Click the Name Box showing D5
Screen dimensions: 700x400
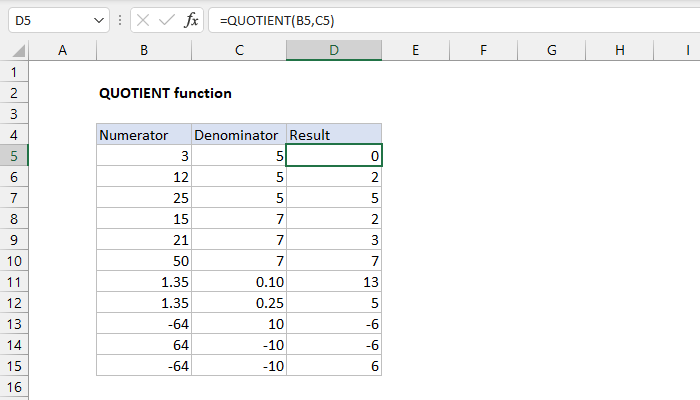coord(58,21)
